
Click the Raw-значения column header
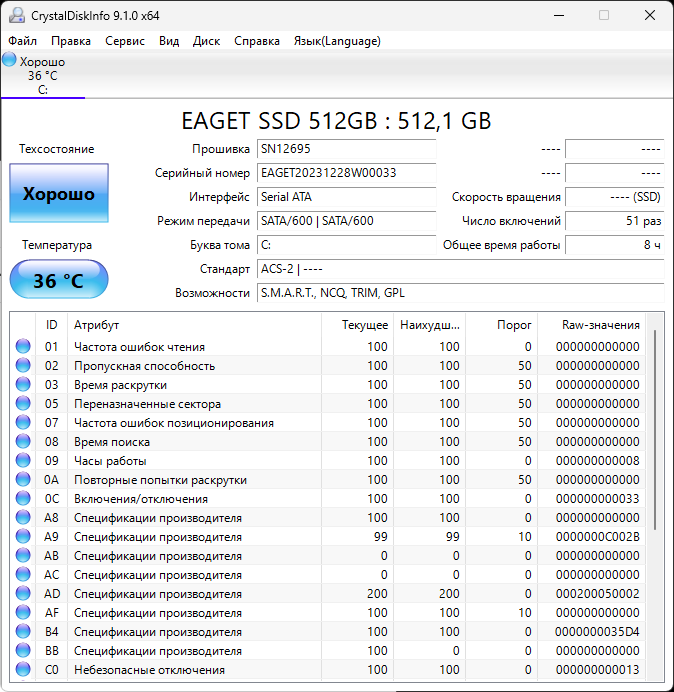(x=600, y=325)
